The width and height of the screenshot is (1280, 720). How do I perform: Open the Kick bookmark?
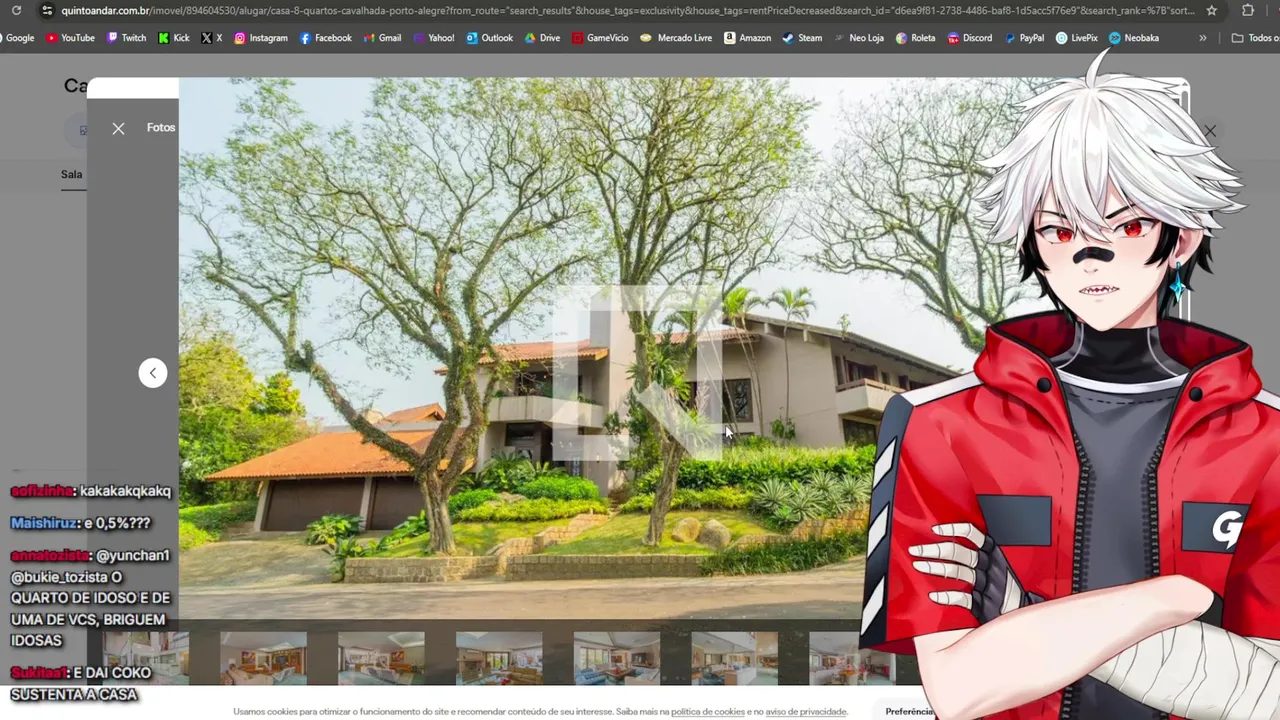coord(173,38)
